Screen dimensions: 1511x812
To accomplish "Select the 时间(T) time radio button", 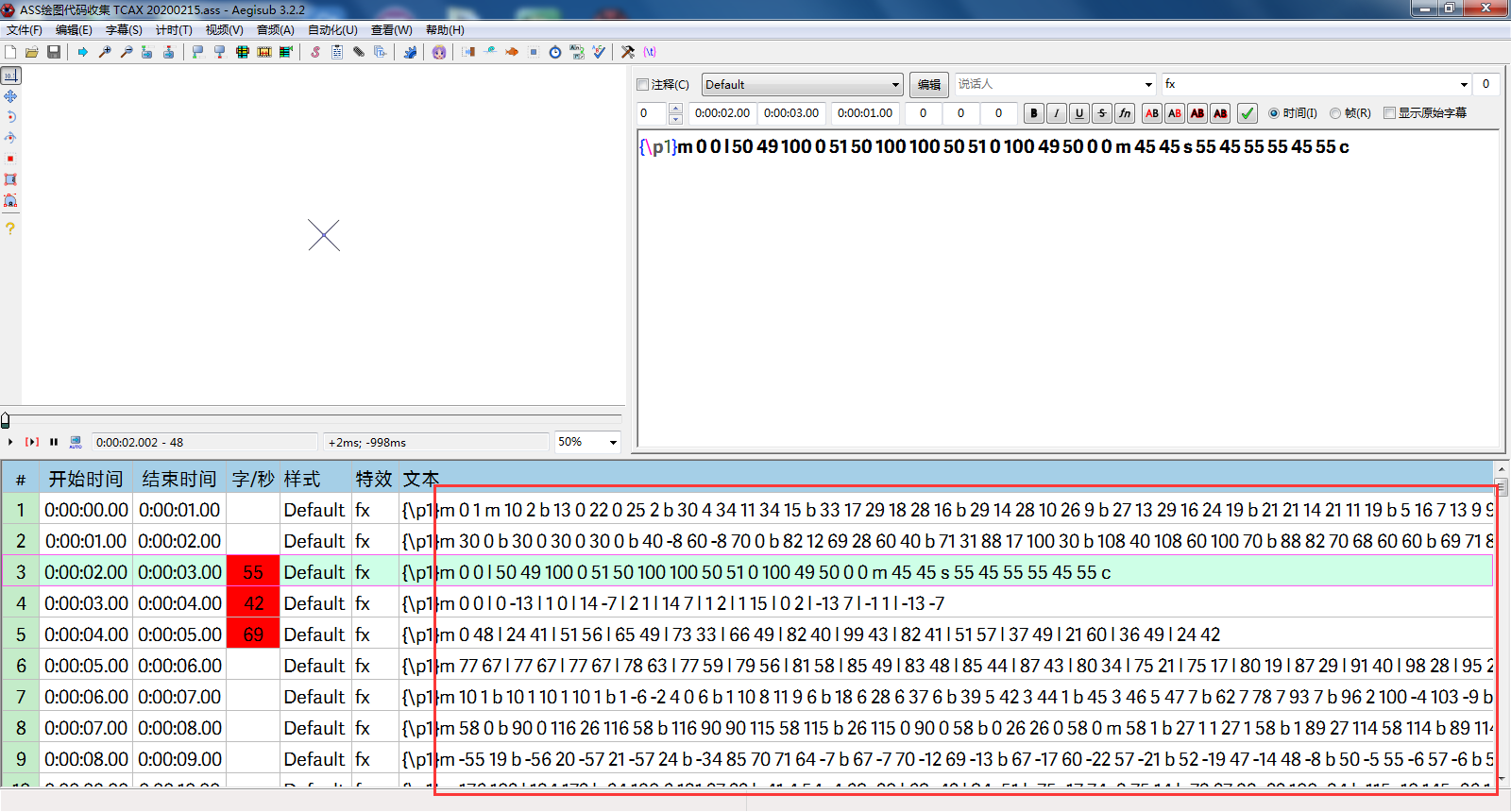I will [x=1274, y=113].
